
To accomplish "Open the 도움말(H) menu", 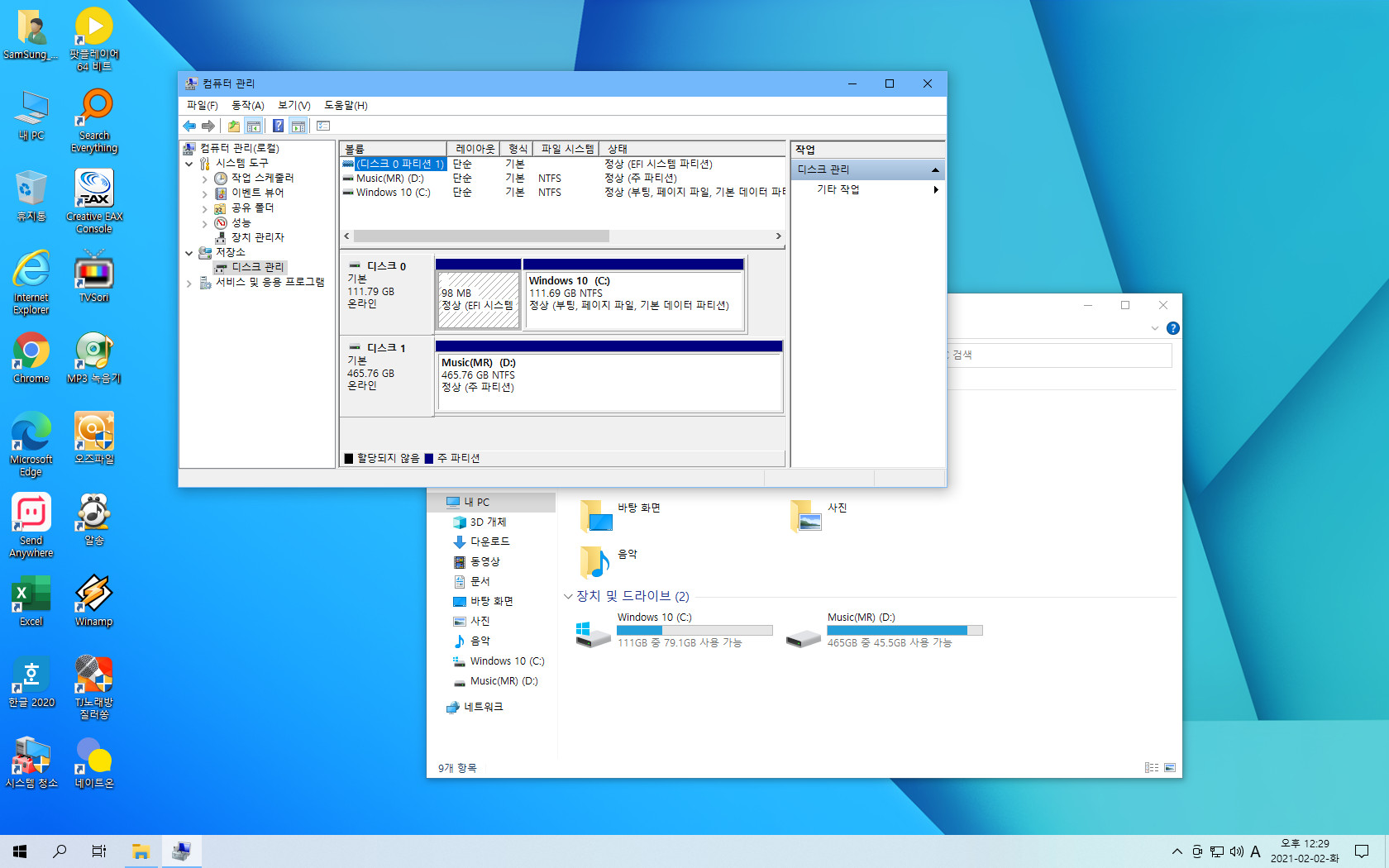I will 346,105.
